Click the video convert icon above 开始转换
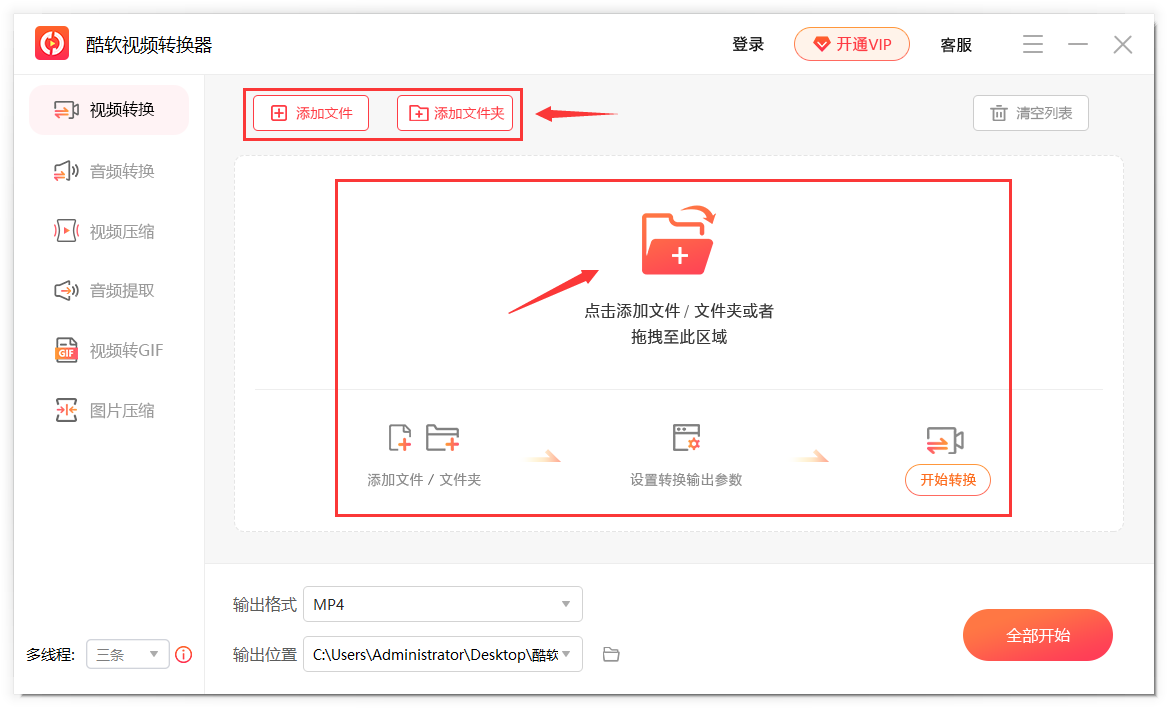The height and width of the screenshot is (708, 1168). coord(945,440)
